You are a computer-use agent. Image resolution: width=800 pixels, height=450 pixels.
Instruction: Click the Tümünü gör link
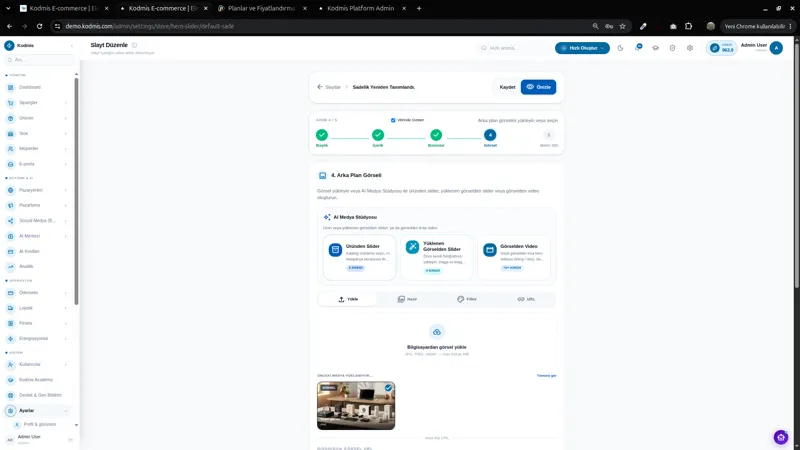pos(546,376)
